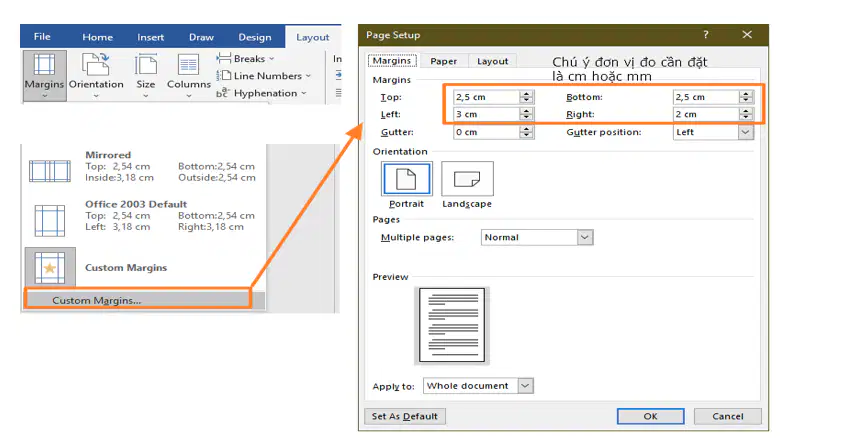Adjust the Left margin spinner arrows
Image resolution: width=851 pixels, height=438 pixels.
pyautogui.click(x=526, y=115)
